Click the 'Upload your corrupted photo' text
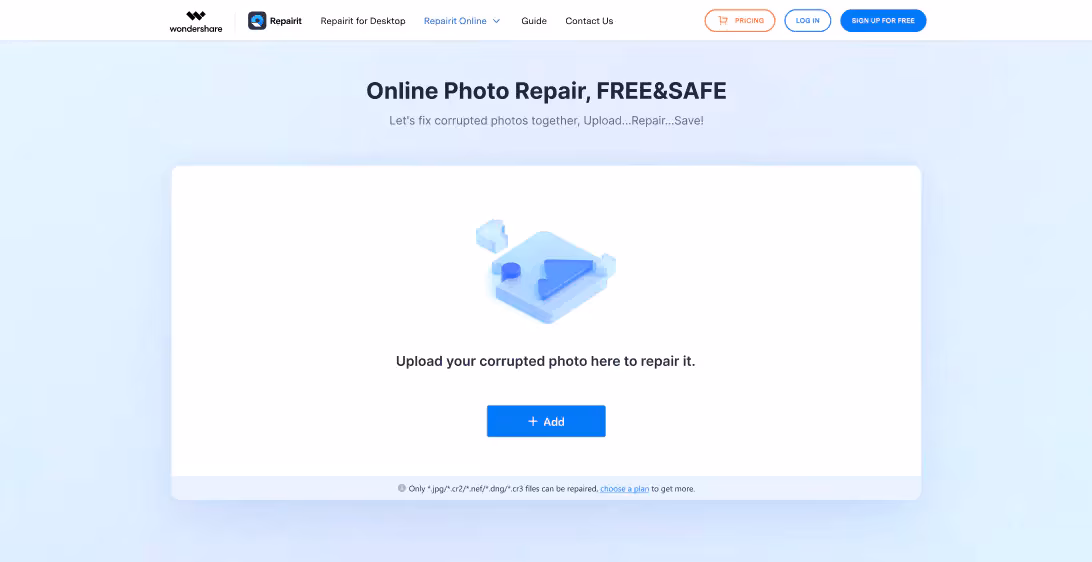The height and width of the screenshot is (562, 1092). (x=546, y=361)
